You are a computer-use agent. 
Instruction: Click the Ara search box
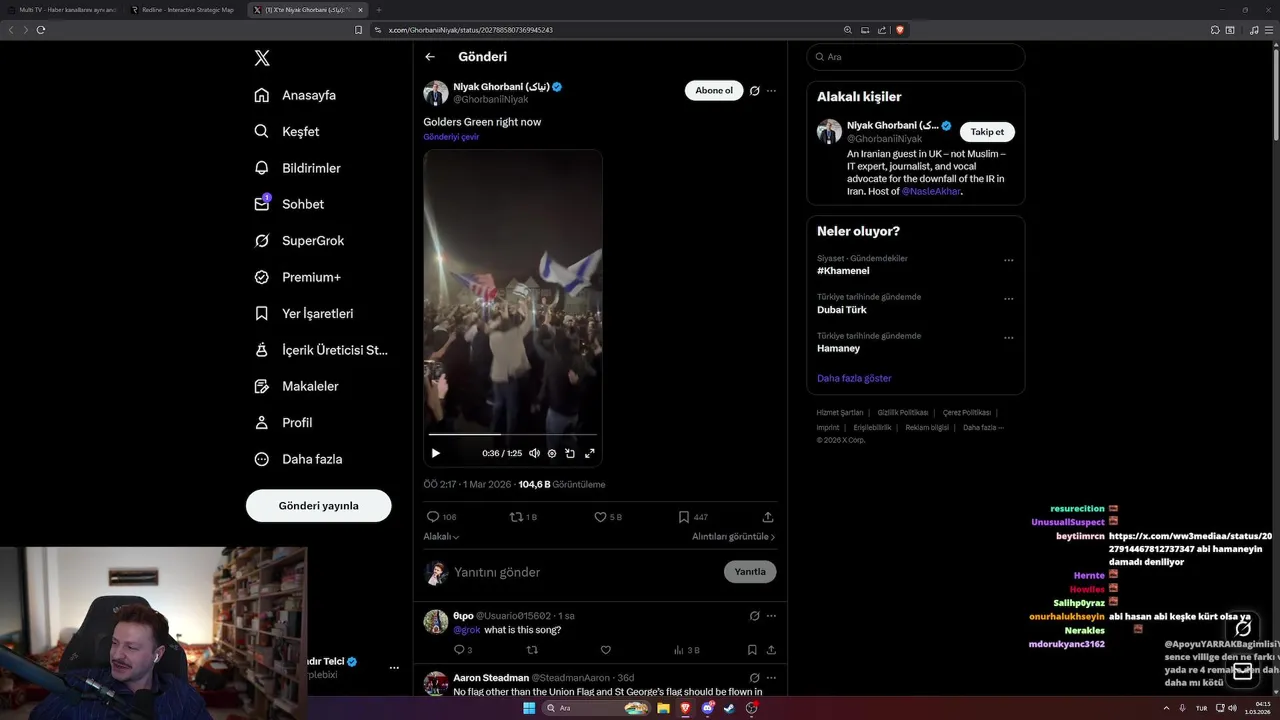(x=916, y=57)
